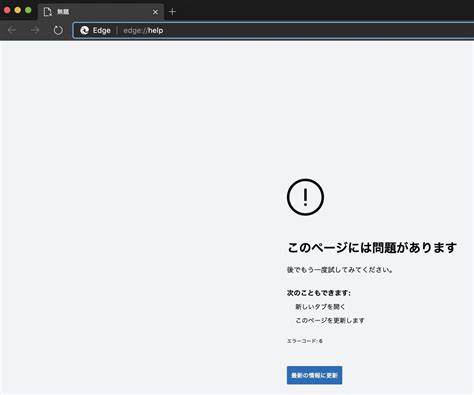Click the 次のこともできます label

pos(319,293)
